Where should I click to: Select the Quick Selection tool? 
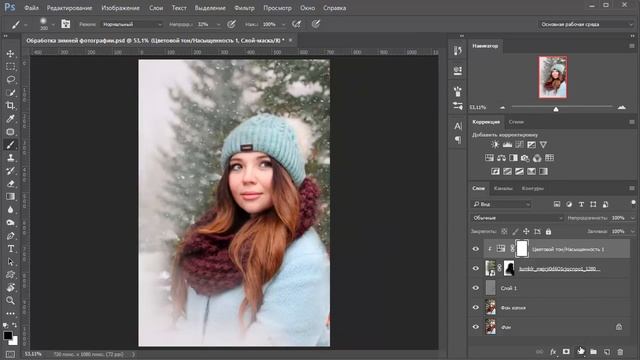click(x=11, y=93)
